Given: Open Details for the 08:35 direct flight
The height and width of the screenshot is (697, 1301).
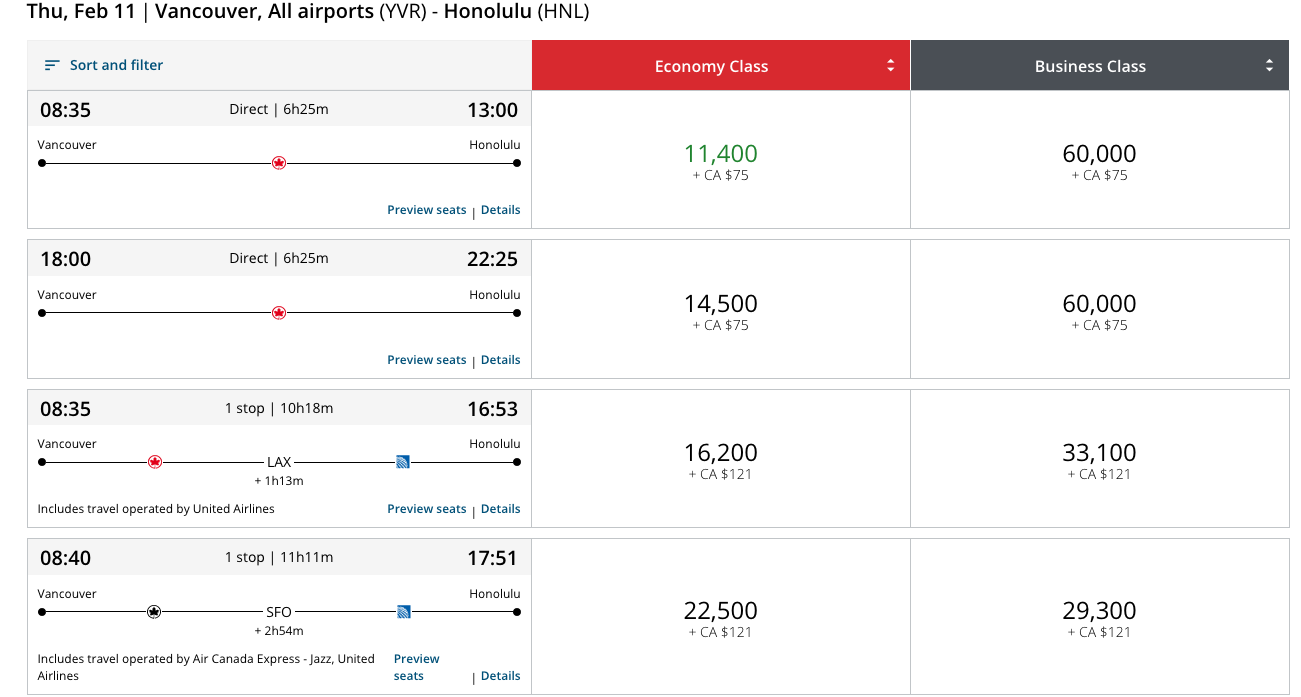Looking at the screenshot, I should click(x=500, y=209).
